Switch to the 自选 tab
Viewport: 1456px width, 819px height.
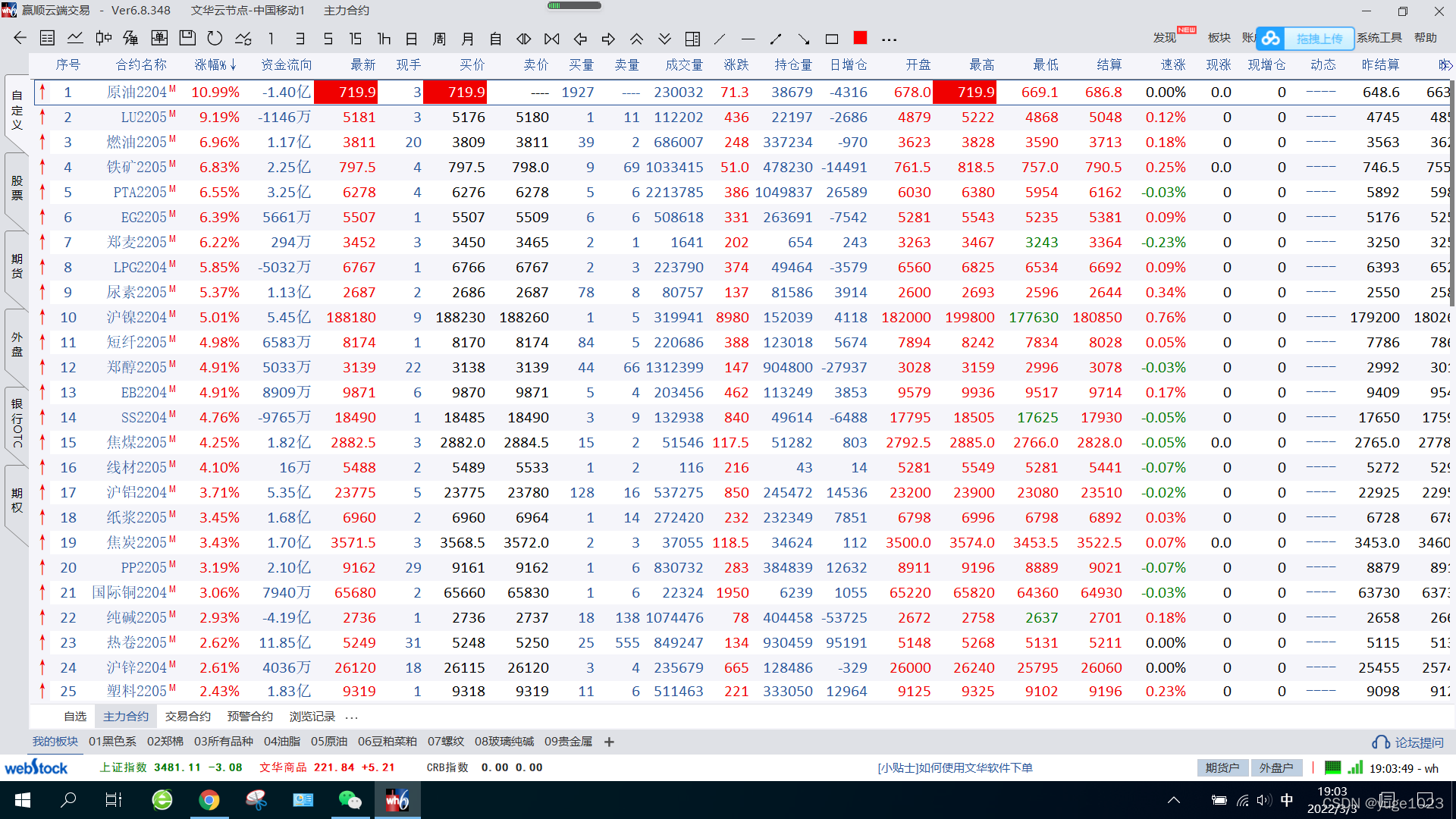75,716
